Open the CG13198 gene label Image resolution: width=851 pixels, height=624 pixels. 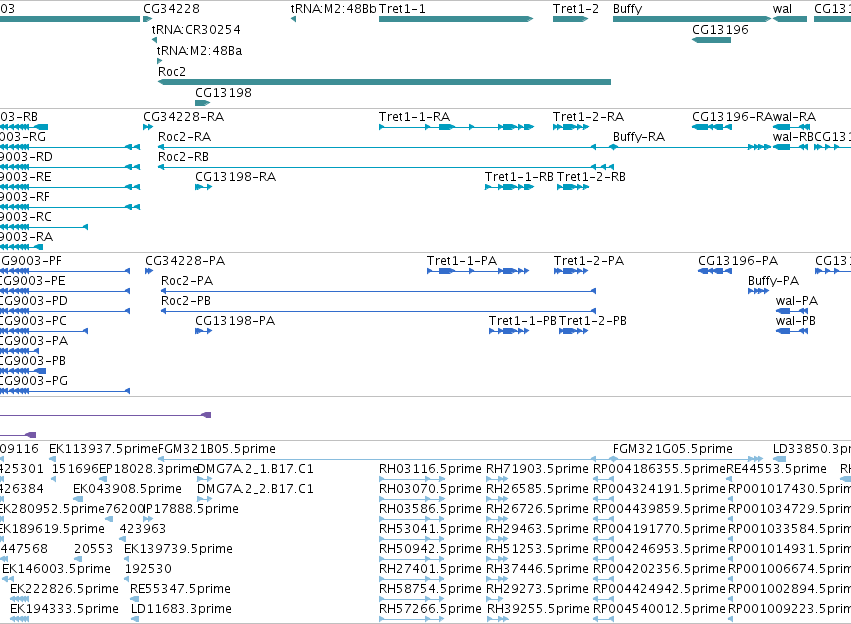coord(223,93)
